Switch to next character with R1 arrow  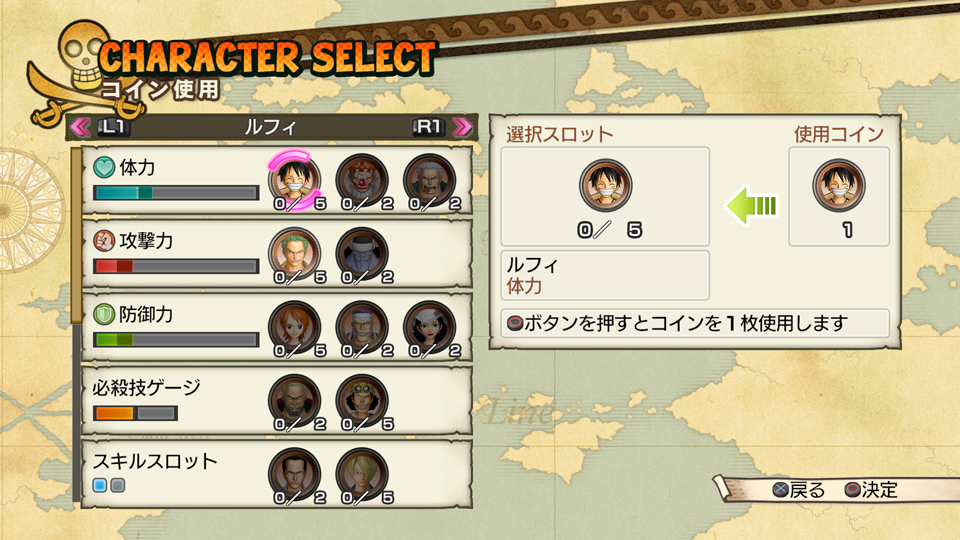[x=462, y=127]
